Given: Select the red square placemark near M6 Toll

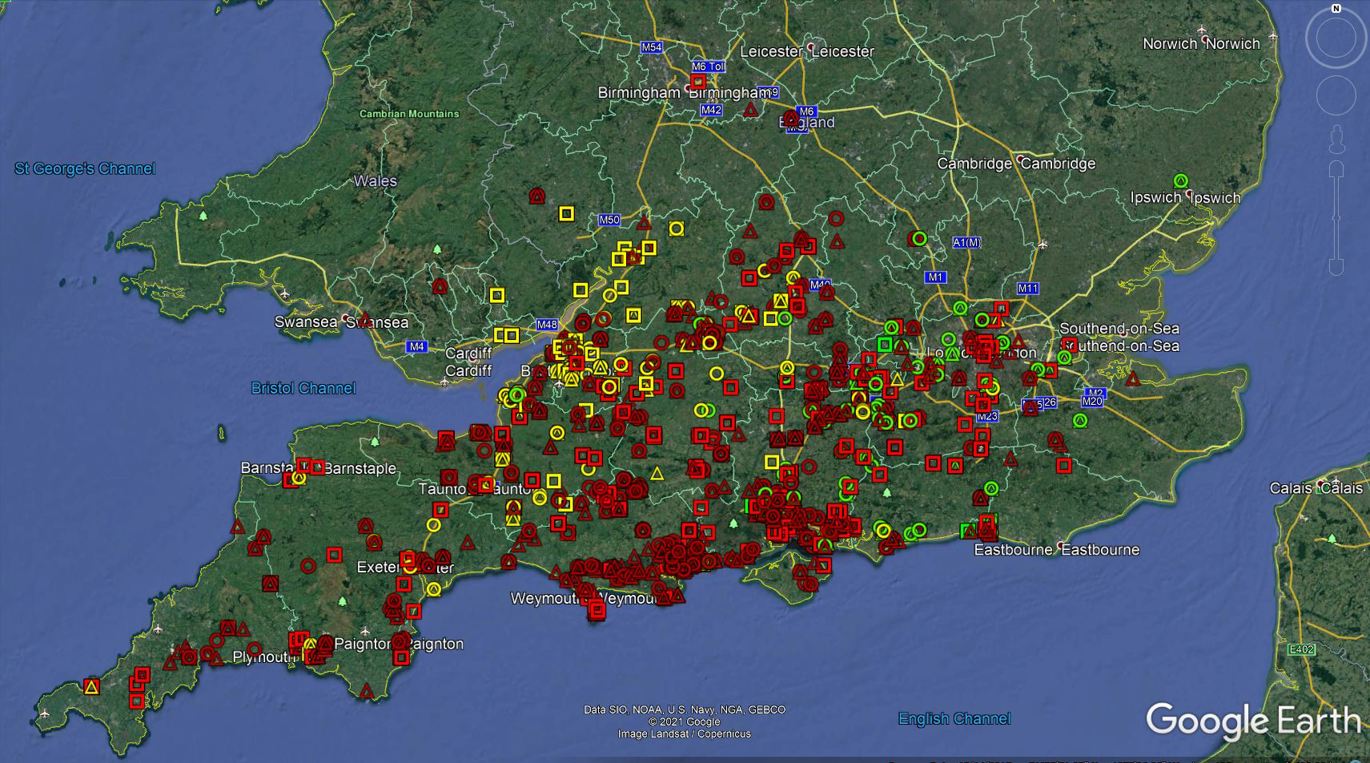Looking at the screenshot, I should point(698,82).
